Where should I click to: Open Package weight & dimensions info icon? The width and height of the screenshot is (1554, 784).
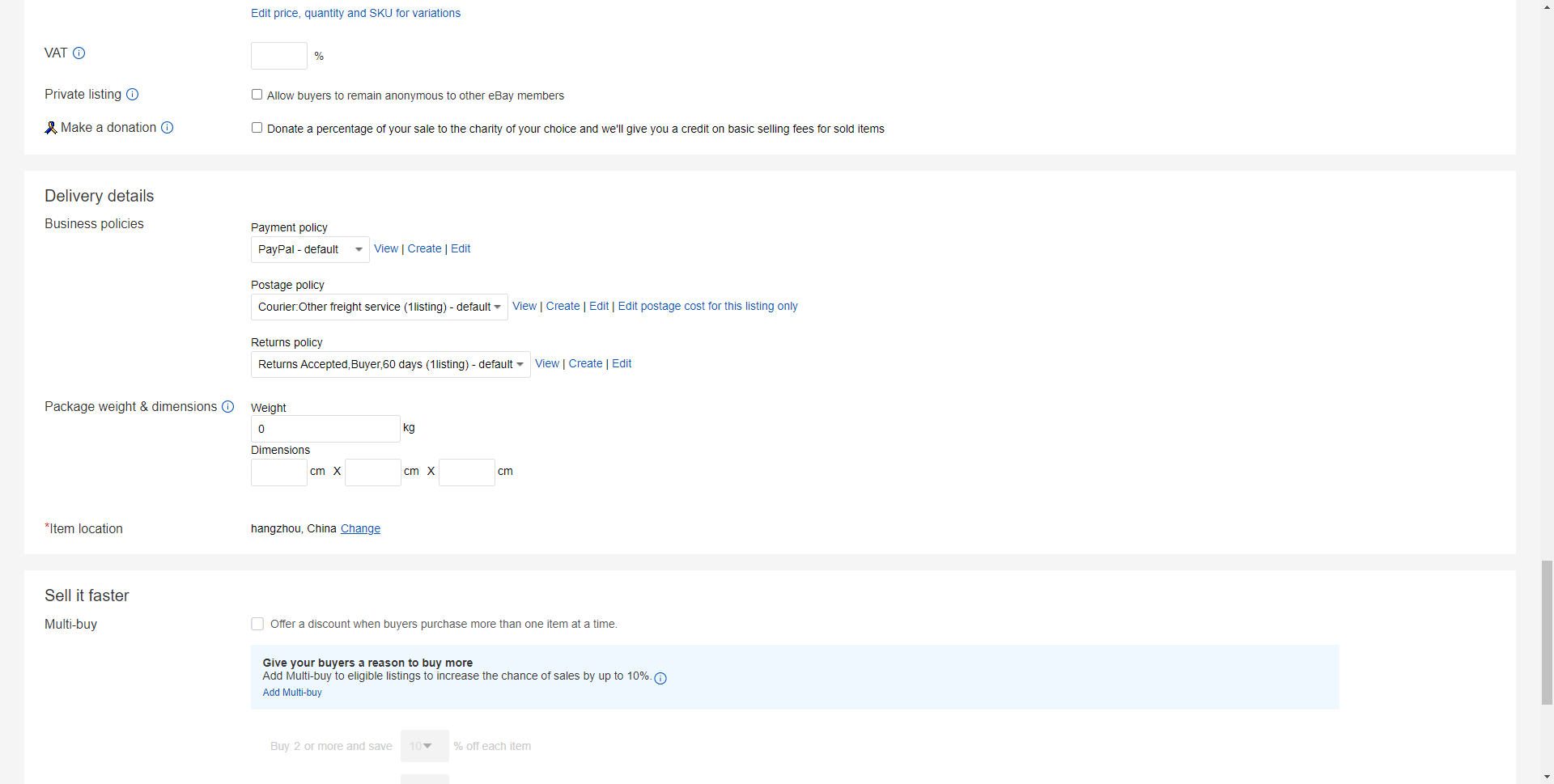tap(228, 407)
